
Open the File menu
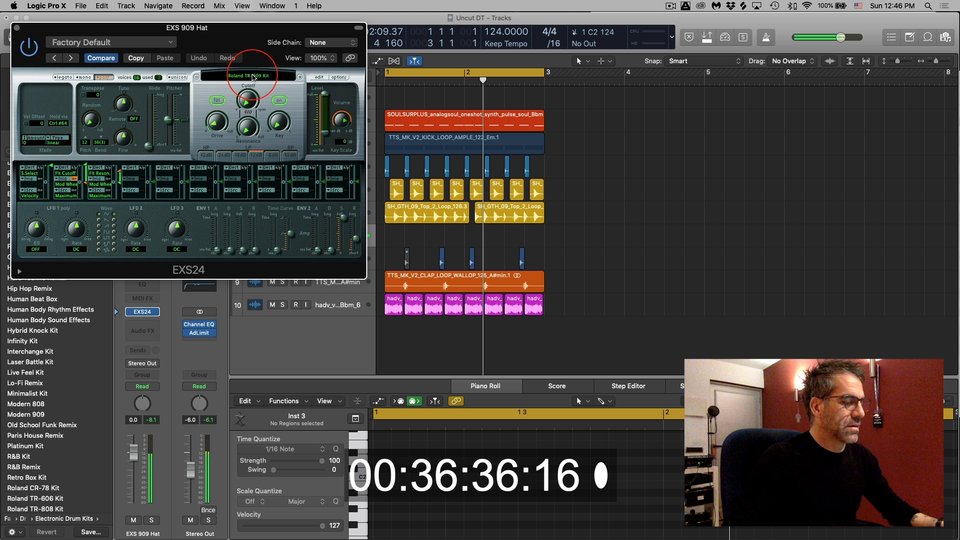pos(80,6)
